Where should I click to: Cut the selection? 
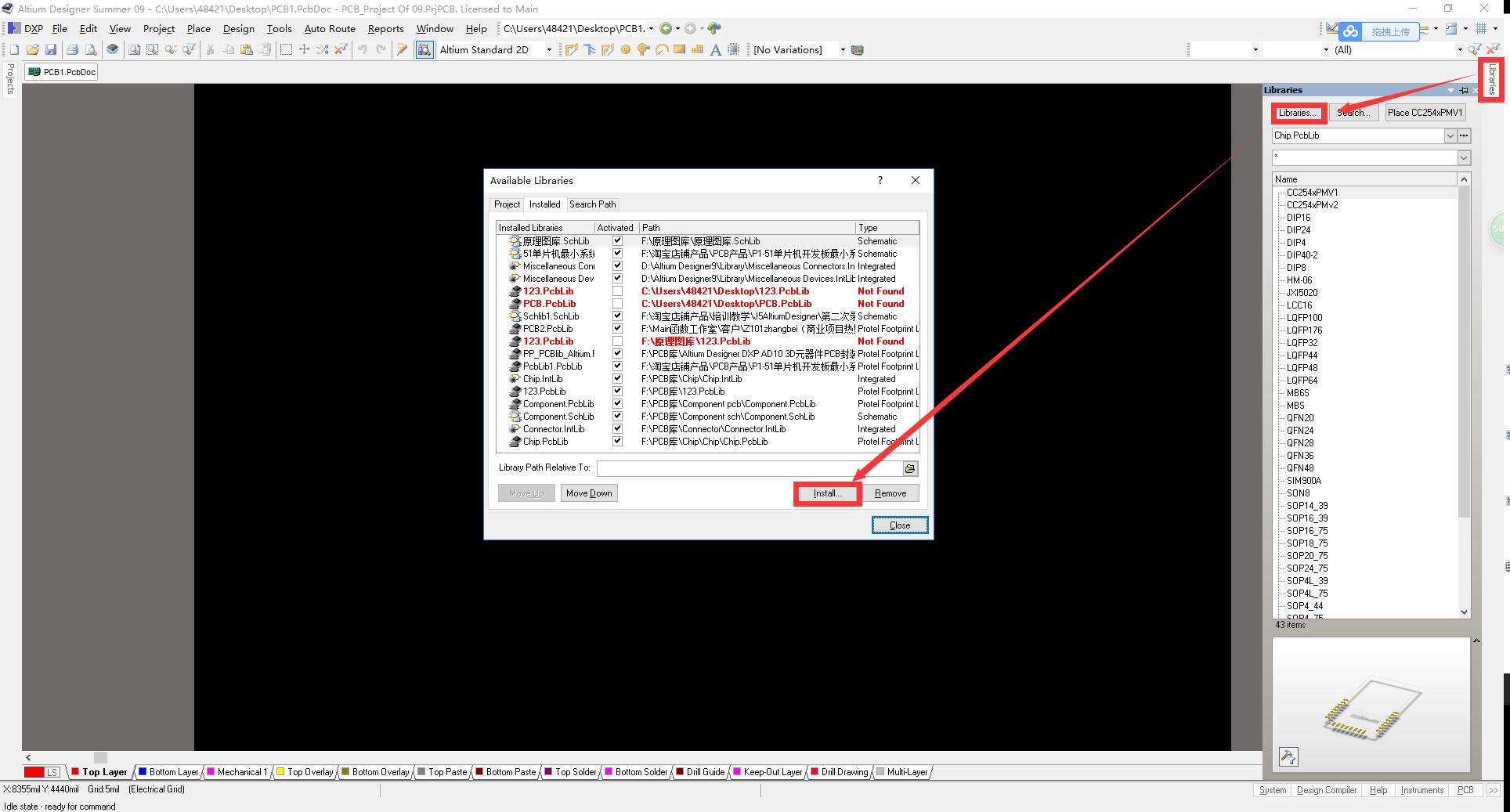tap(210, 49)
